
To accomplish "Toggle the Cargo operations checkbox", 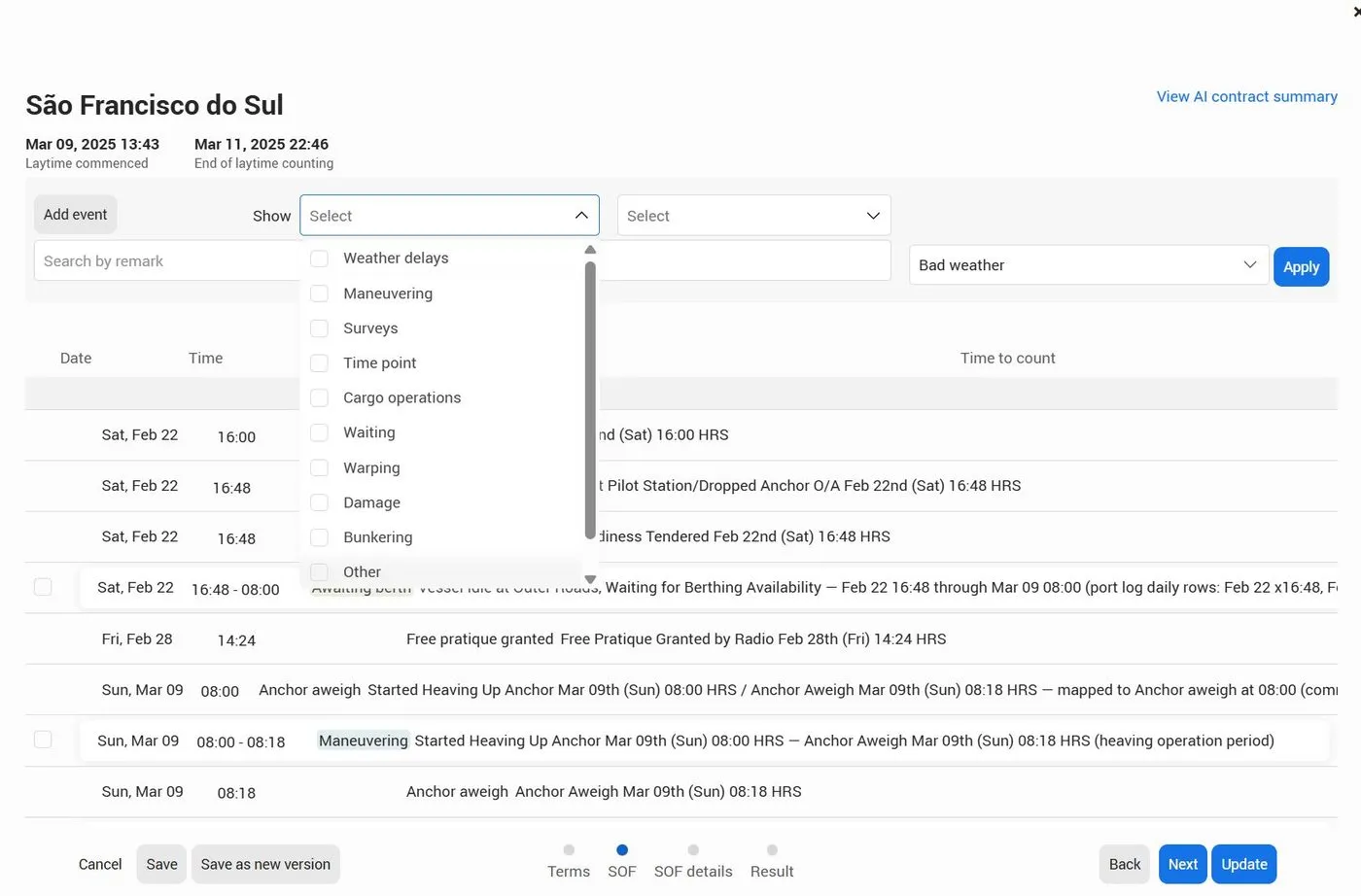I will (x=319, y=398).
